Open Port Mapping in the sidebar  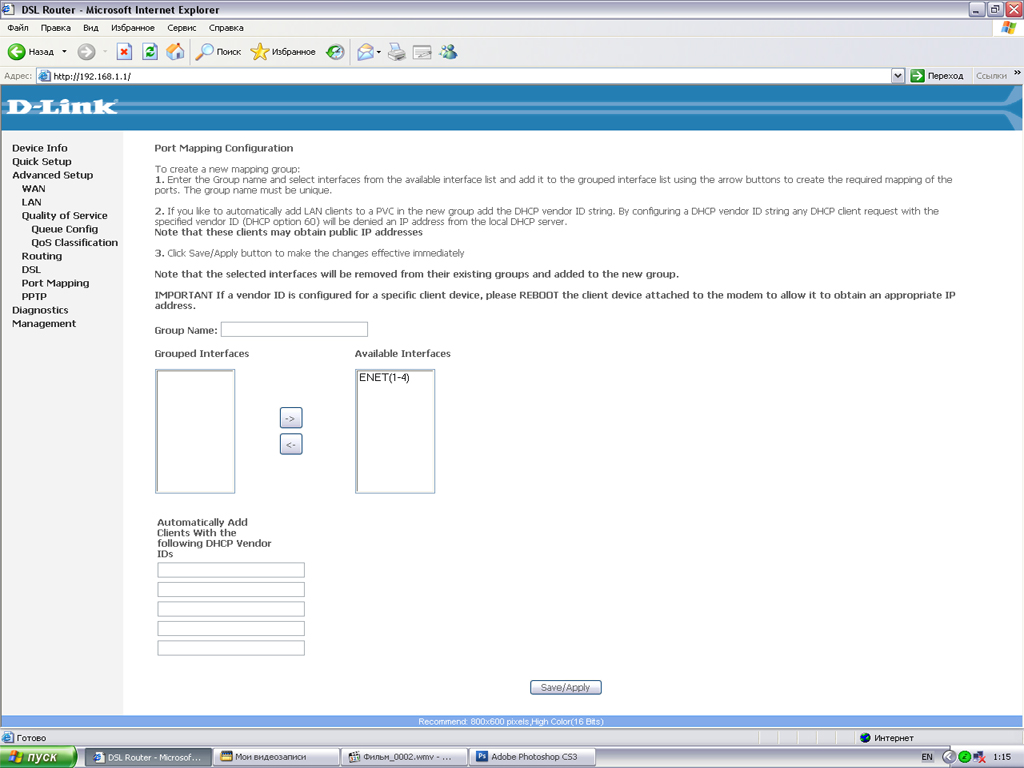pyautogui.click(x=55, y=283)
